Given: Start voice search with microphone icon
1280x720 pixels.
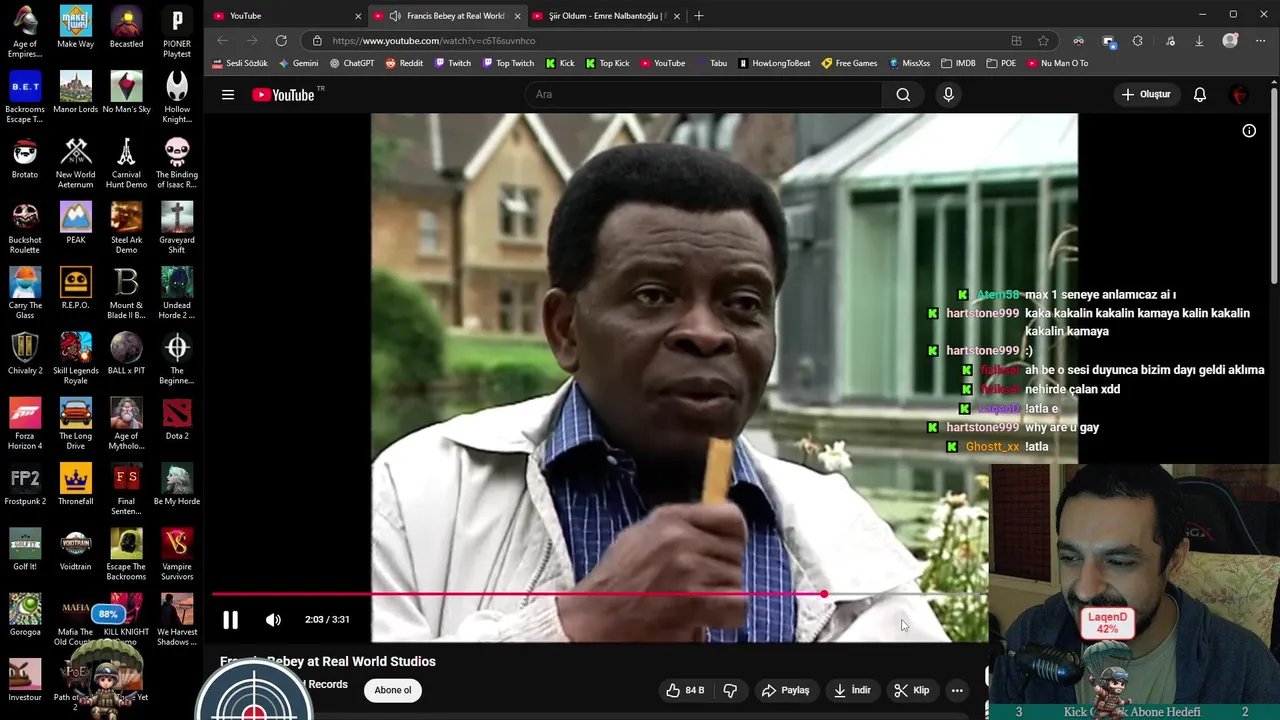Looking at the screenshot, I should (x=948, y=95).
